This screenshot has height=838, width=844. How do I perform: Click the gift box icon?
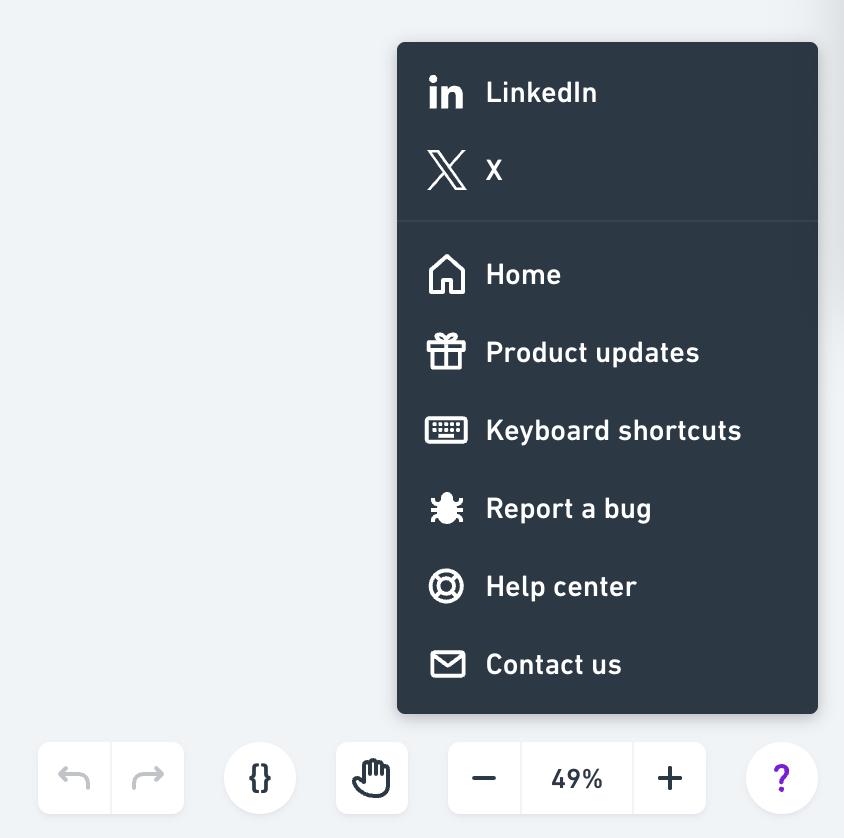click(446, 352)
